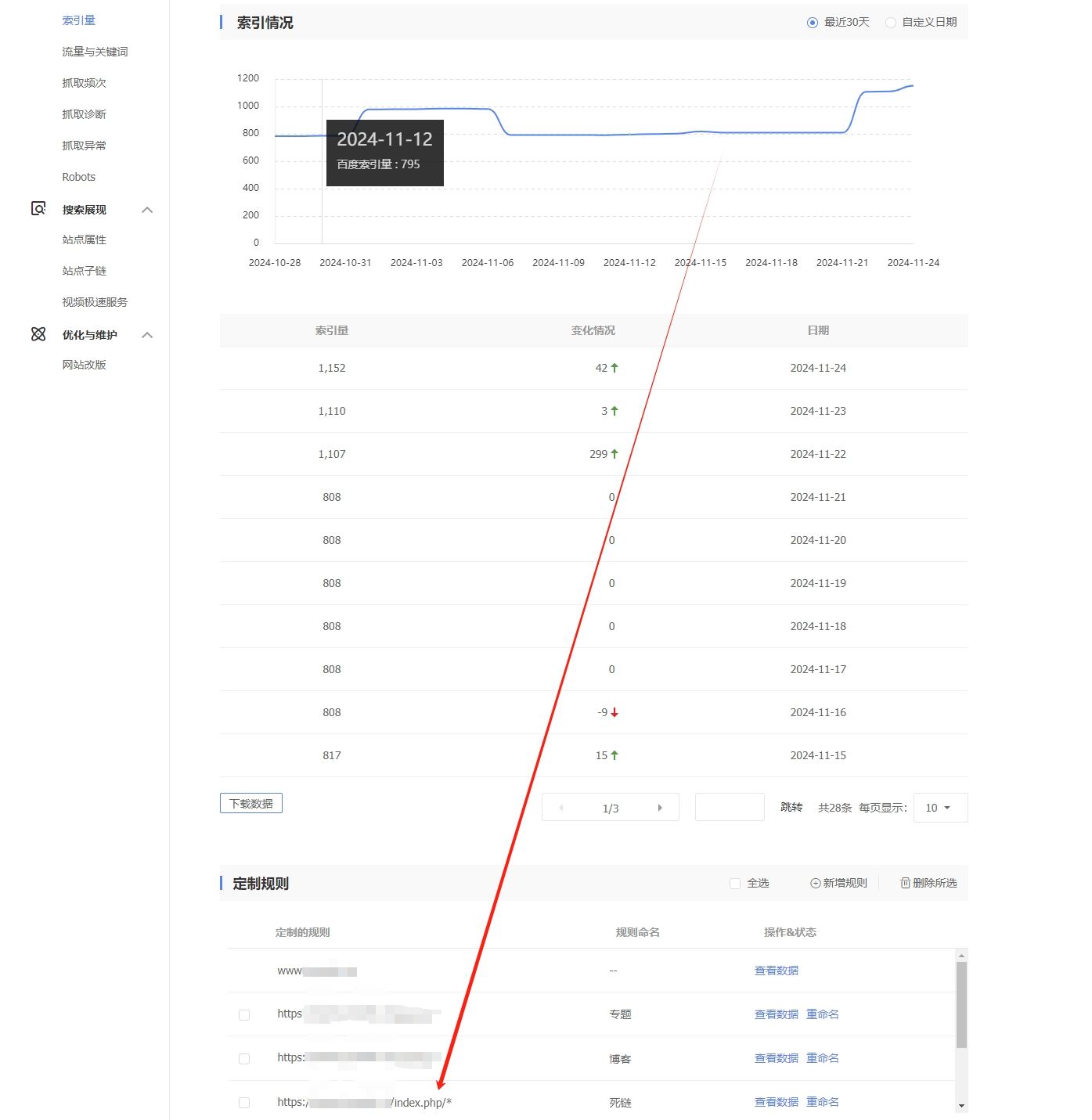
Task: Click 查看数据 for the www rule
Action: [x=777, y=971]
